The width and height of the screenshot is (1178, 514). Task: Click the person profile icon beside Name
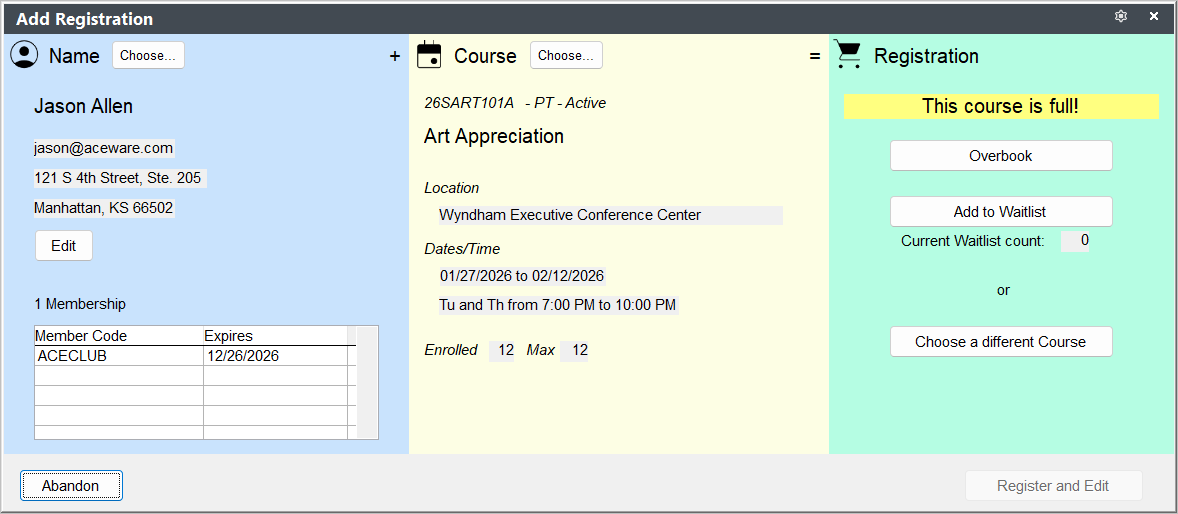[25, 55]
